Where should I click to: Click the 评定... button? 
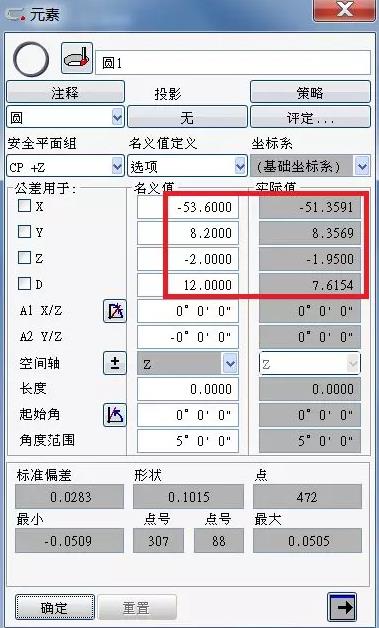[x=310, y=117]
